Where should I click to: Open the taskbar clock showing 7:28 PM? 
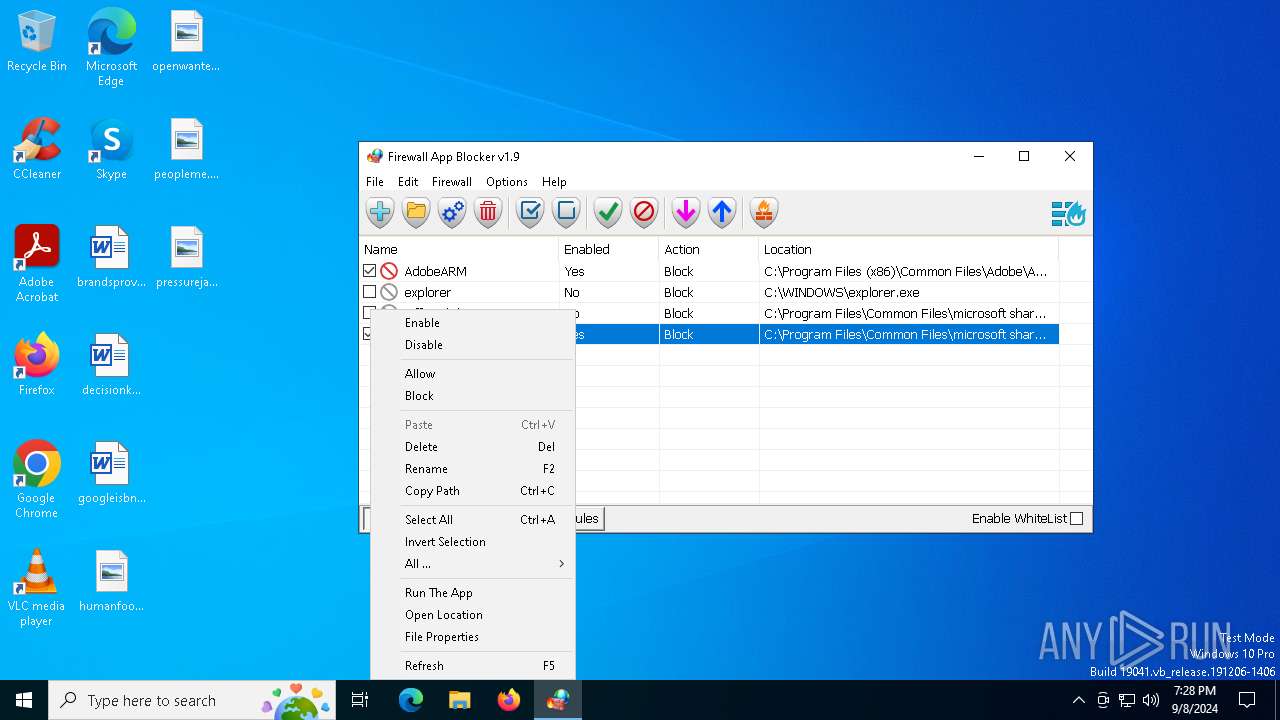[x=1195, y=700]
